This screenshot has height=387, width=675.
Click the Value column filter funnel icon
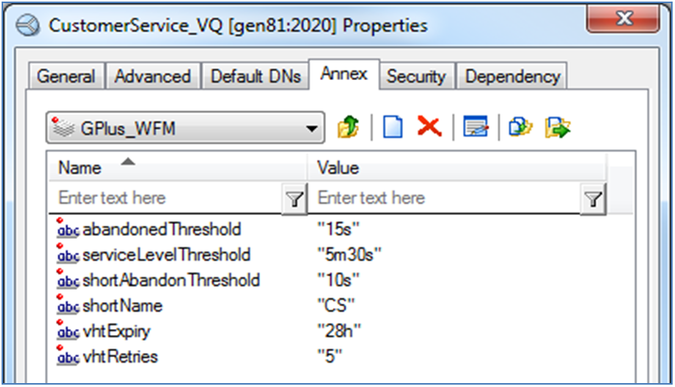[593, 198]
